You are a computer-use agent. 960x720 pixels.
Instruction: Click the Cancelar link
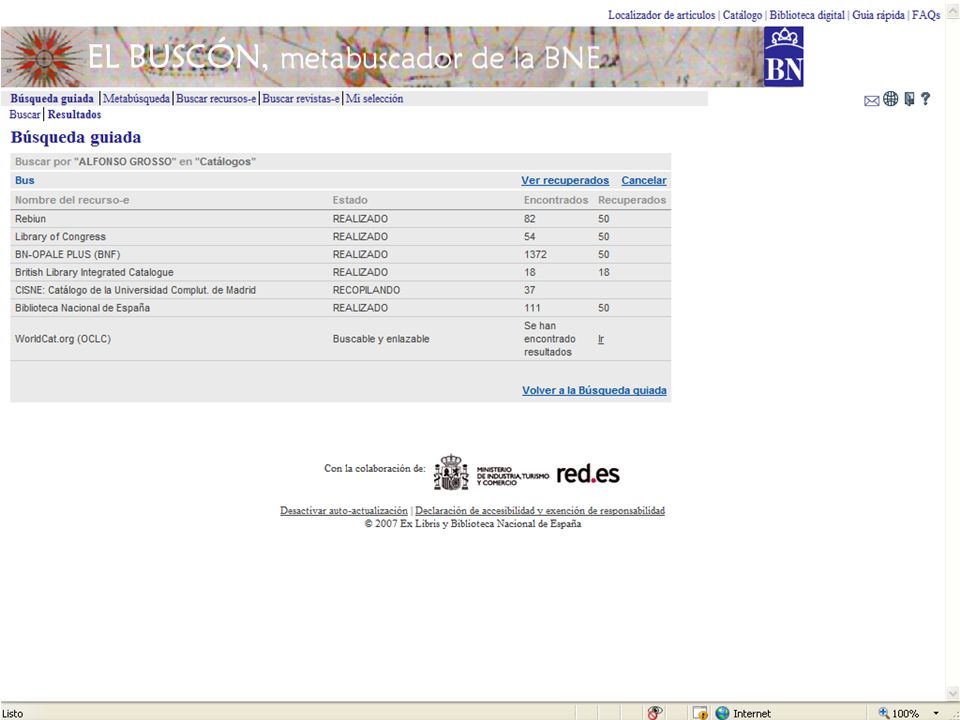[x=643, y=181]
